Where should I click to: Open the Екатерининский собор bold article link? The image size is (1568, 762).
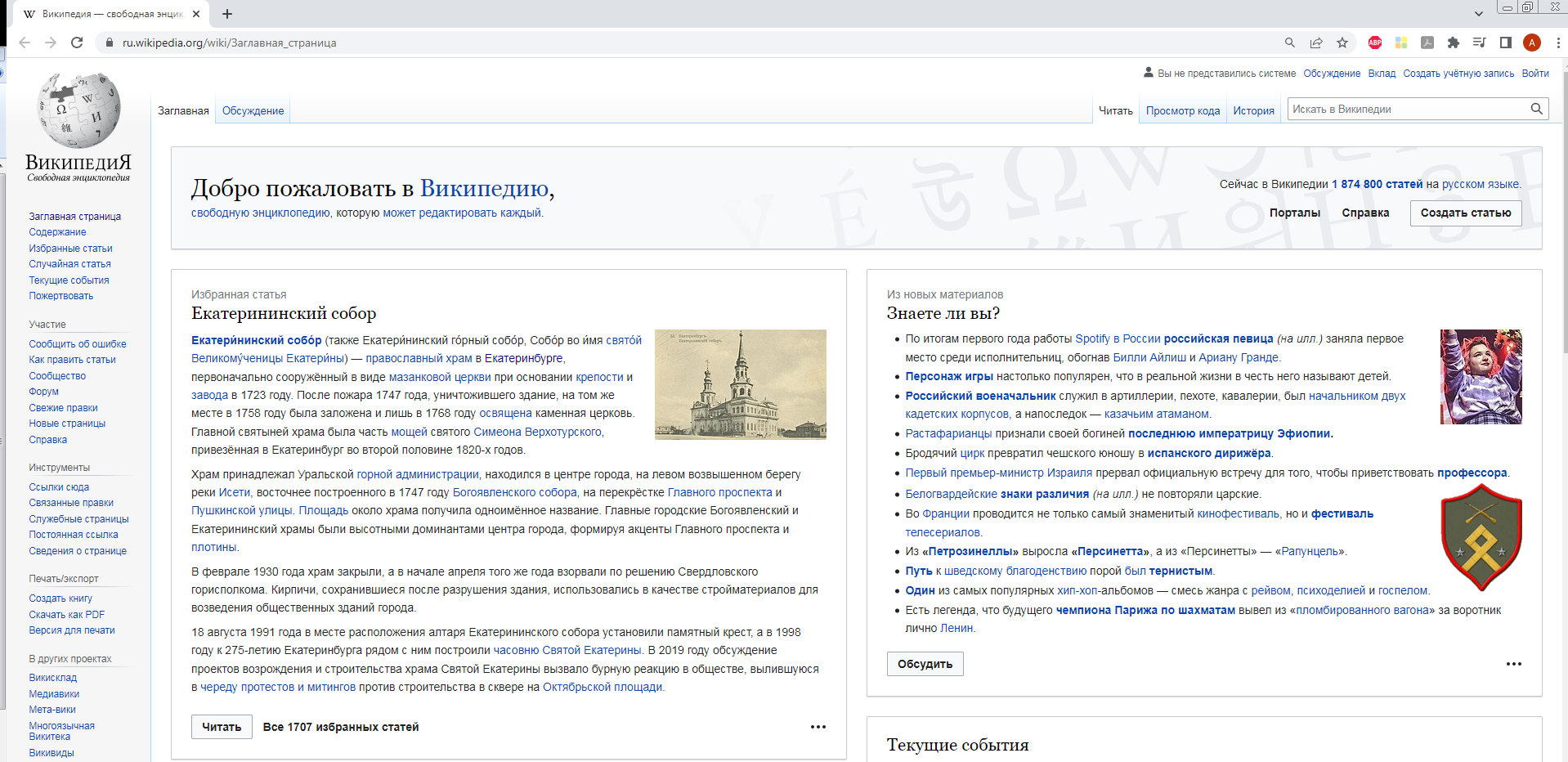[257, 340]
